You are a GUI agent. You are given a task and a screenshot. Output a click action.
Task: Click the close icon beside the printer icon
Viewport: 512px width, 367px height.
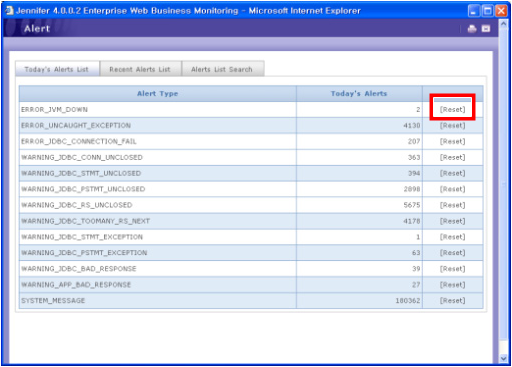coord(486,29)
